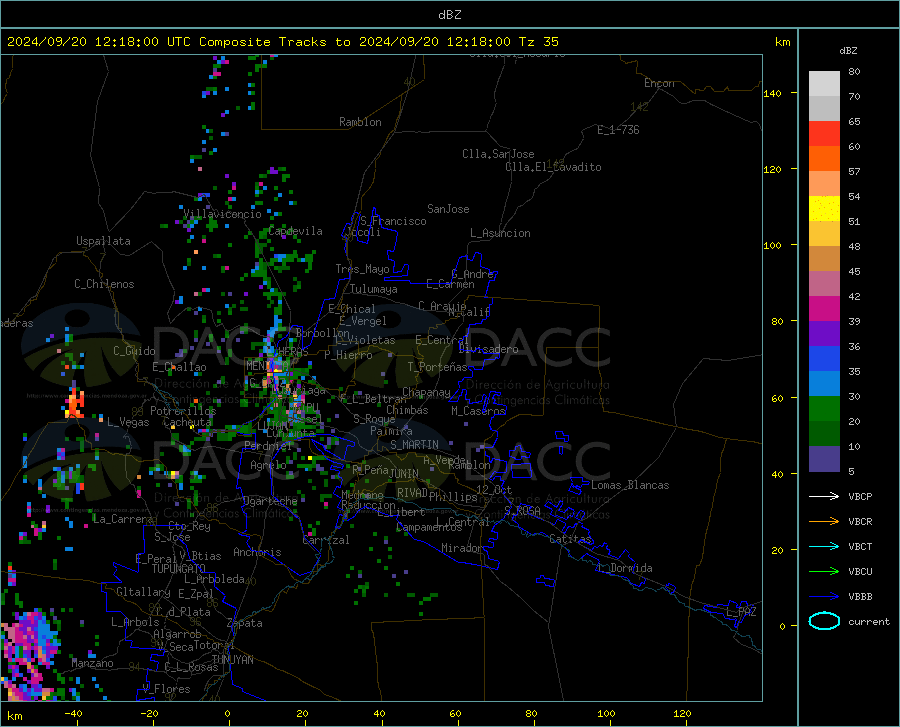
Task: Click the Lomas_Blancas map label
Action: (630, 485)
